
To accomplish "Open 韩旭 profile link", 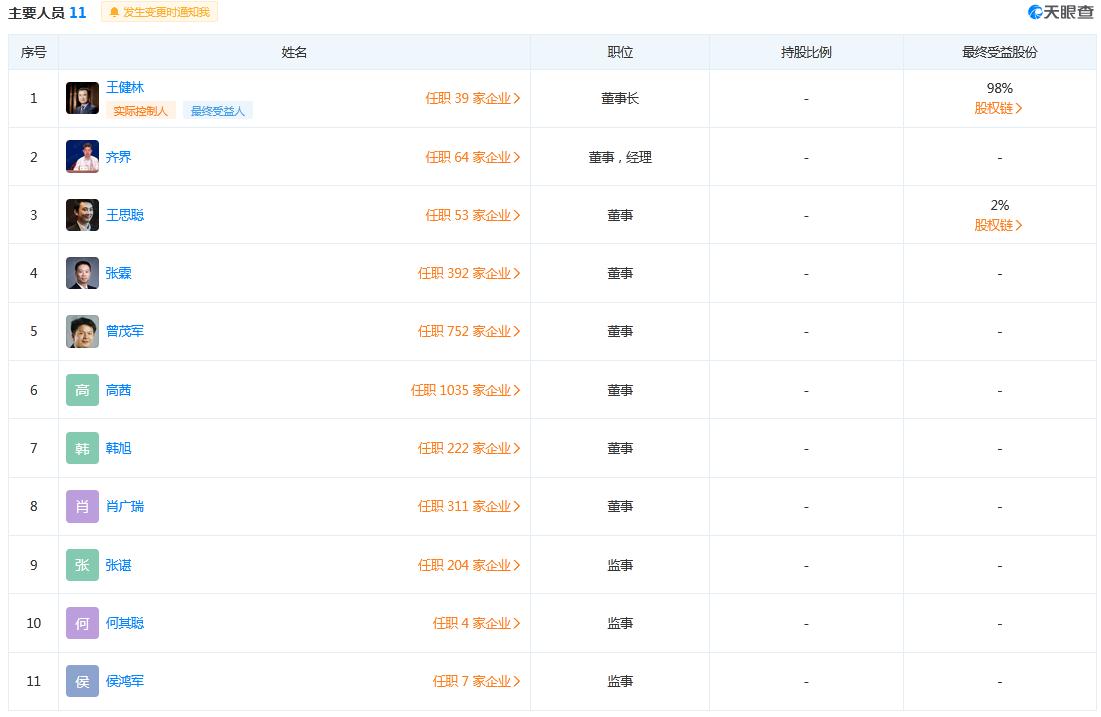I will pyautogui.click(x=119, y=448).
